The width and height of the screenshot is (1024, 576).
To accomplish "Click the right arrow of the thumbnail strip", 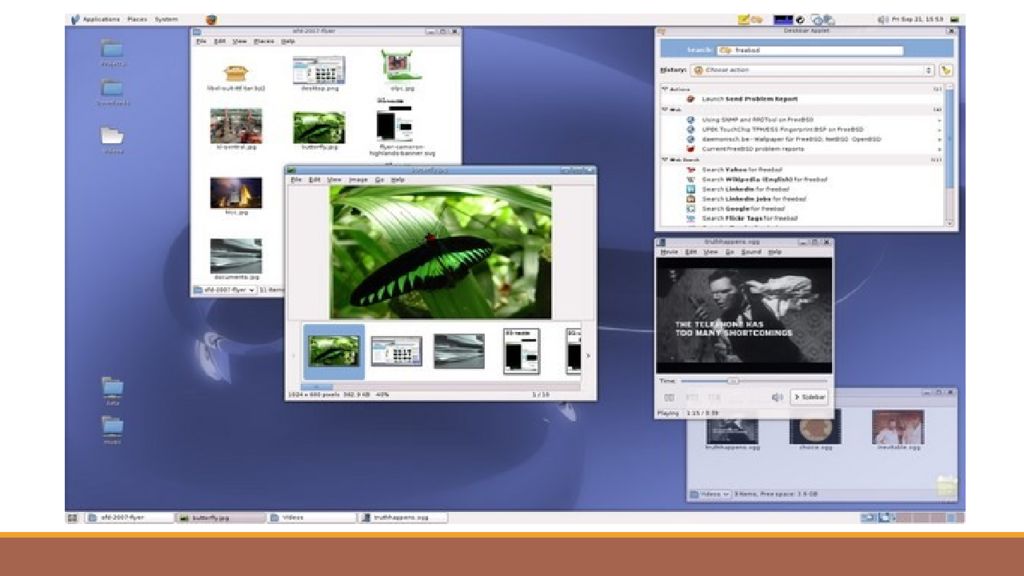I will (x=588, y=356).
